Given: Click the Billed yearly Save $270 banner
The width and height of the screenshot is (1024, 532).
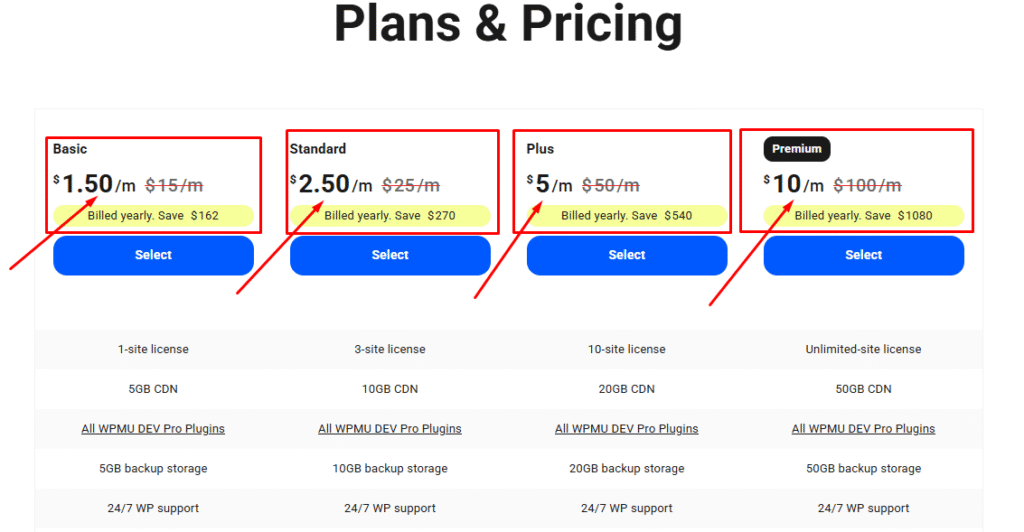Looking at the screenshot, I should coord(390,215).
